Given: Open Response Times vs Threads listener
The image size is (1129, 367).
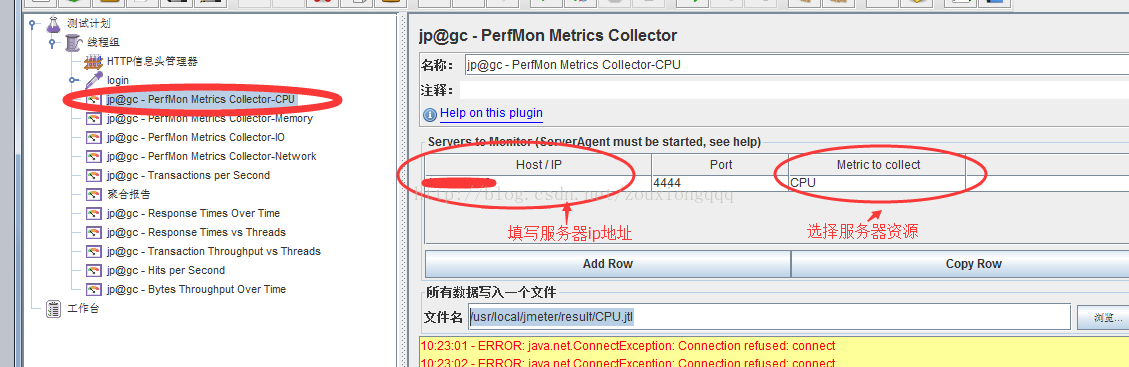Looking at the screenshot, I should pyautogui.click(x=196, y=232).
